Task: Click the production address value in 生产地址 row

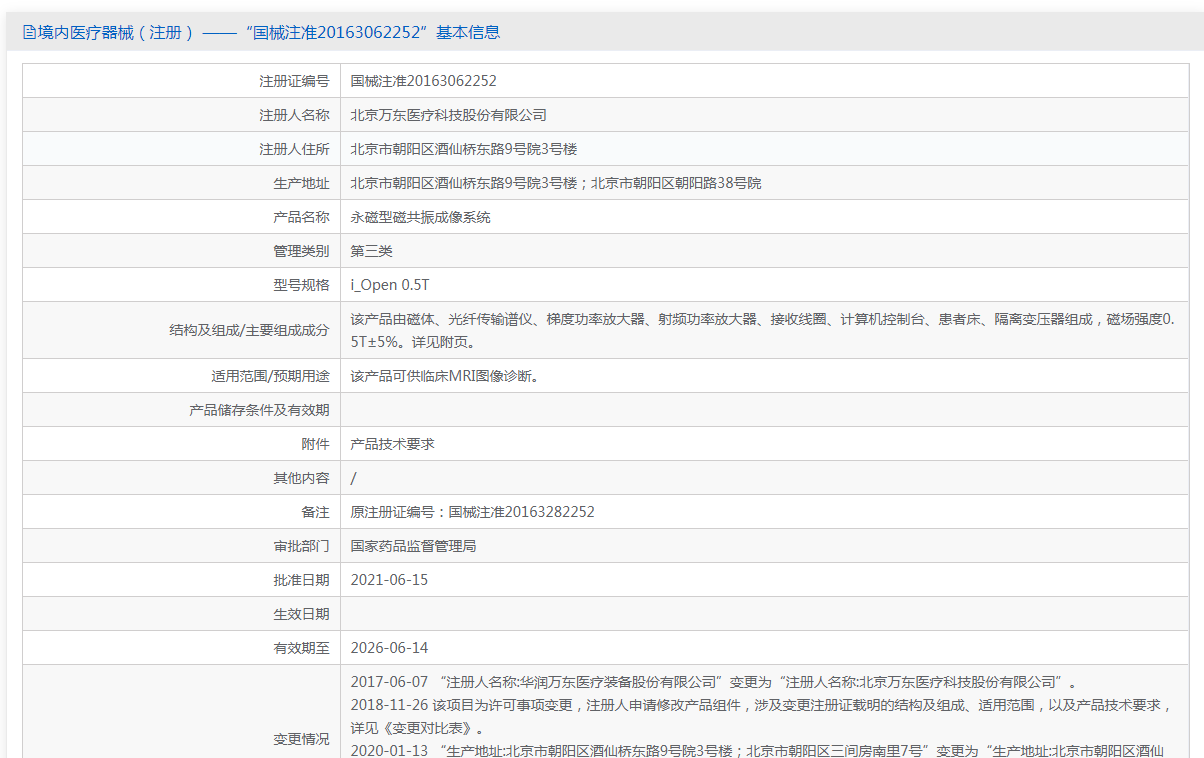Action: [555, 183]
